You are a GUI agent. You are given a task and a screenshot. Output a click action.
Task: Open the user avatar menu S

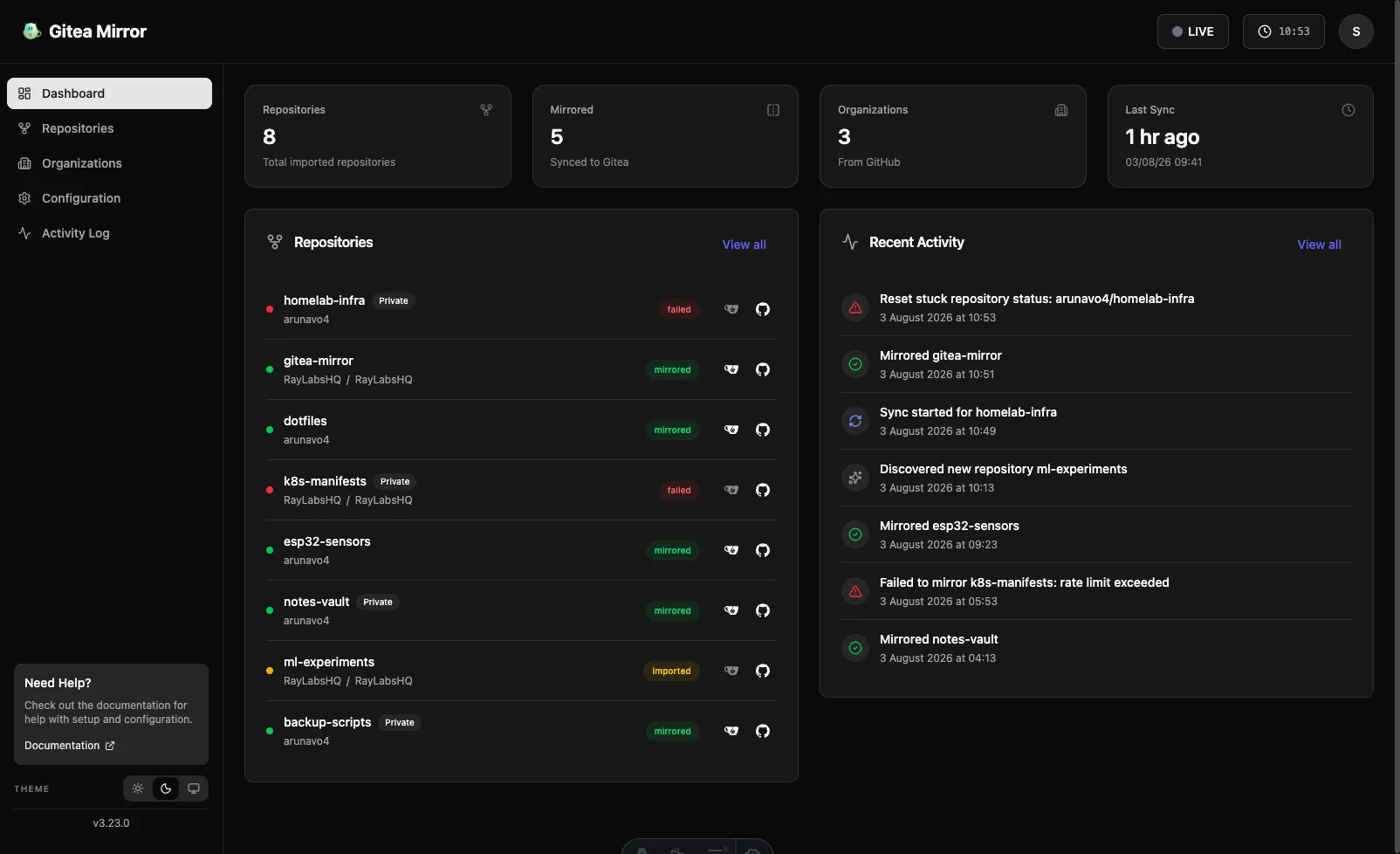pyautogui.click(x=1356, y=31)
